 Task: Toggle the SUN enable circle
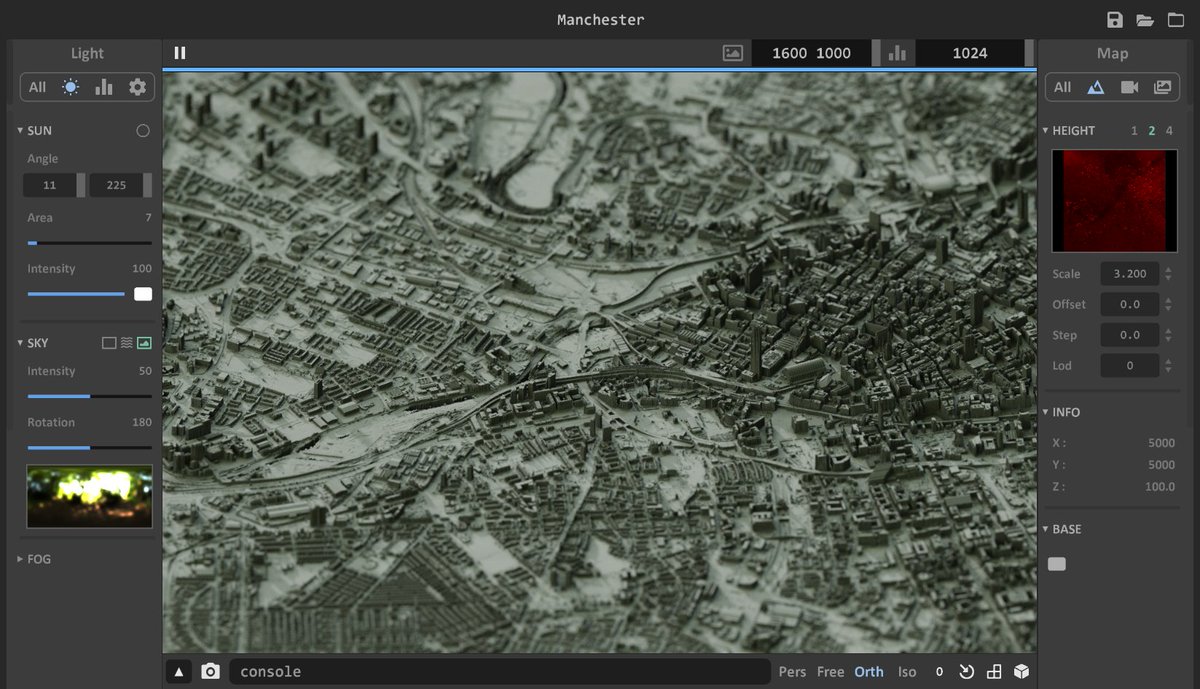143,130
